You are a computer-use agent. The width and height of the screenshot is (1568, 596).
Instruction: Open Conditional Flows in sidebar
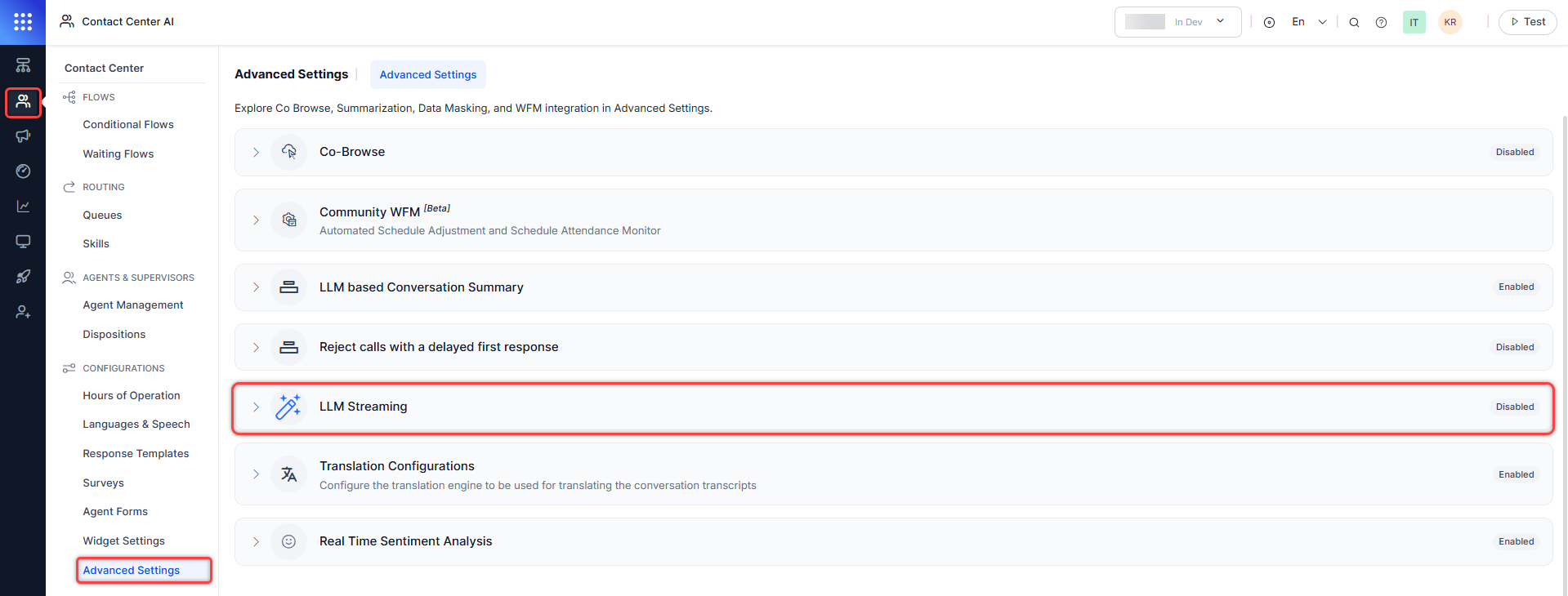coord(128,125)
